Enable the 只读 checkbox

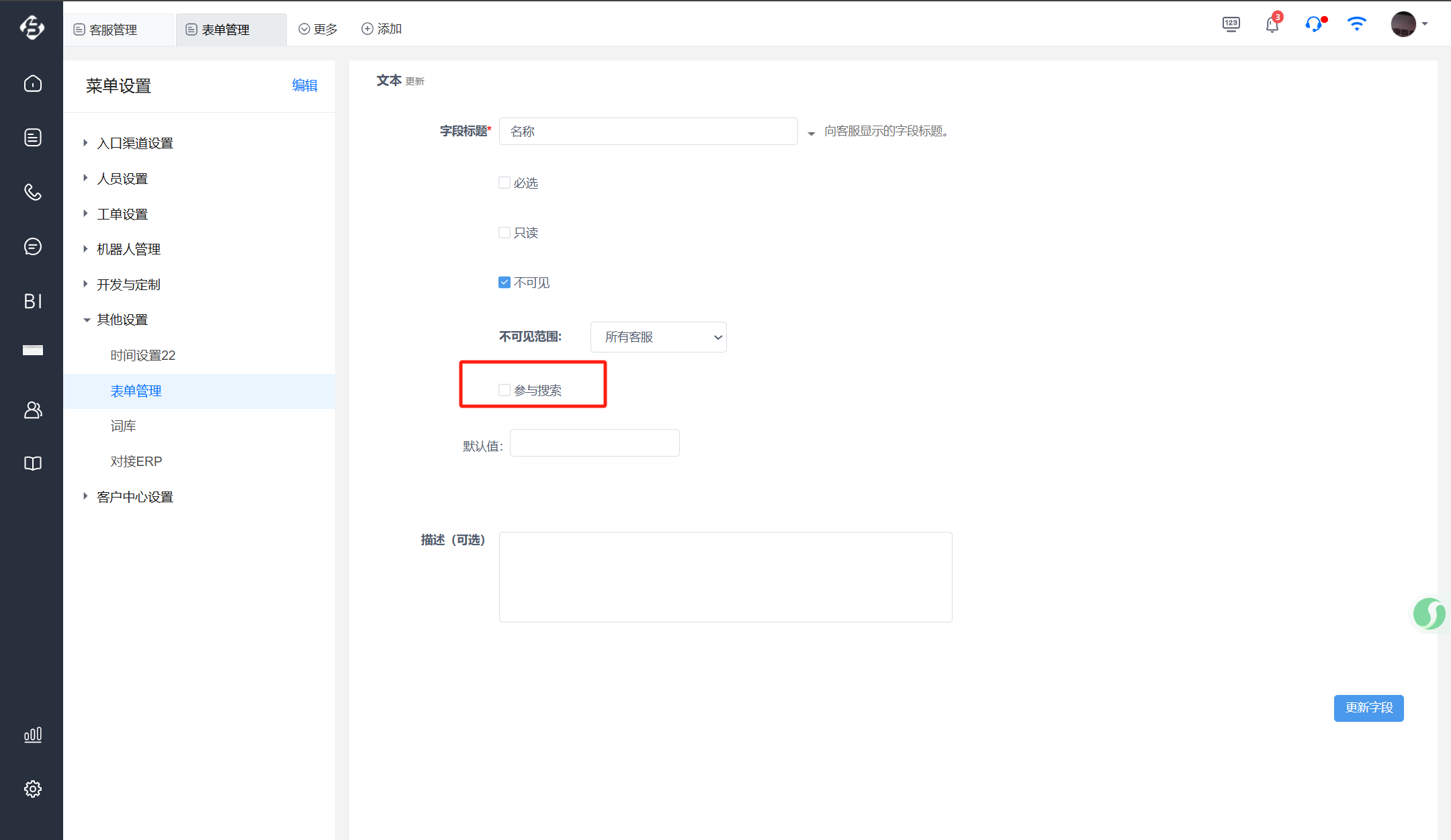[x=504, y=232]
